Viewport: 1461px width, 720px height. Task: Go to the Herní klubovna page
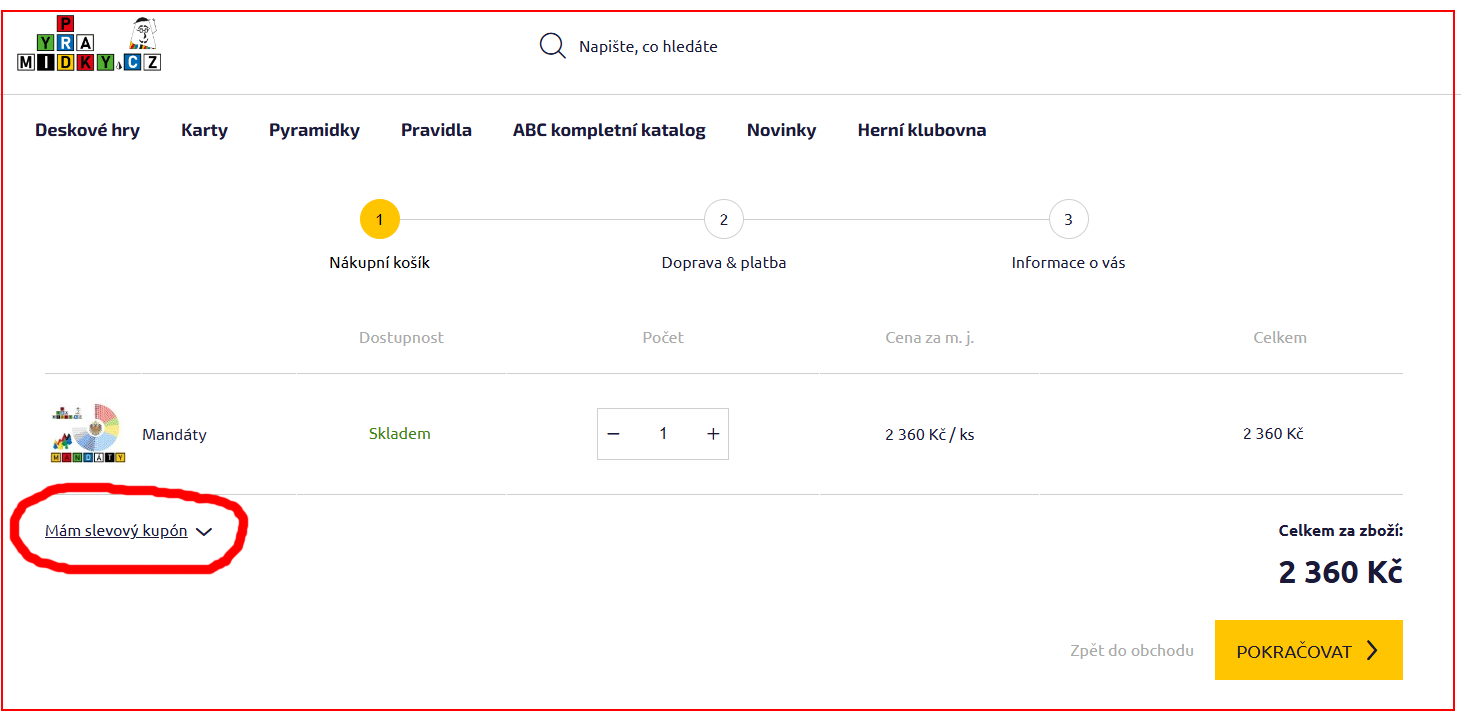click(921, 130)
